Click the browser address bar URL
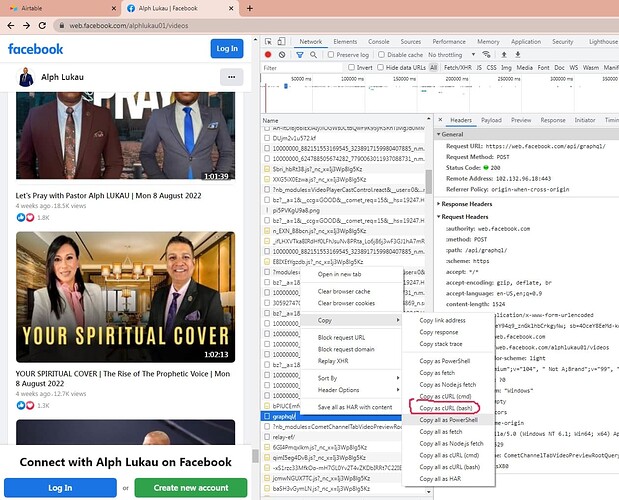The width and height of the screenshot is (619, 500). (x=129, y=26)
